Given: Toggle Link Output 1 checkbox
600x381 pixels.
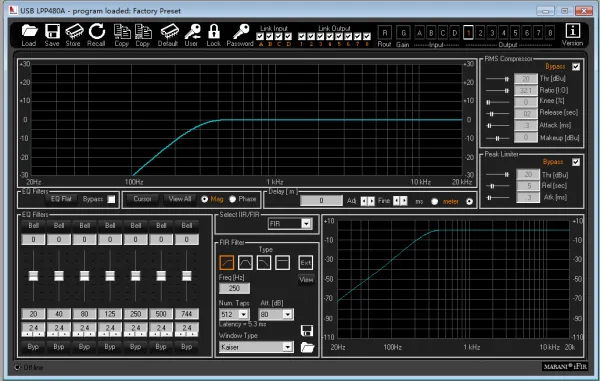Looking at the screenshot, I should (302, 36).
